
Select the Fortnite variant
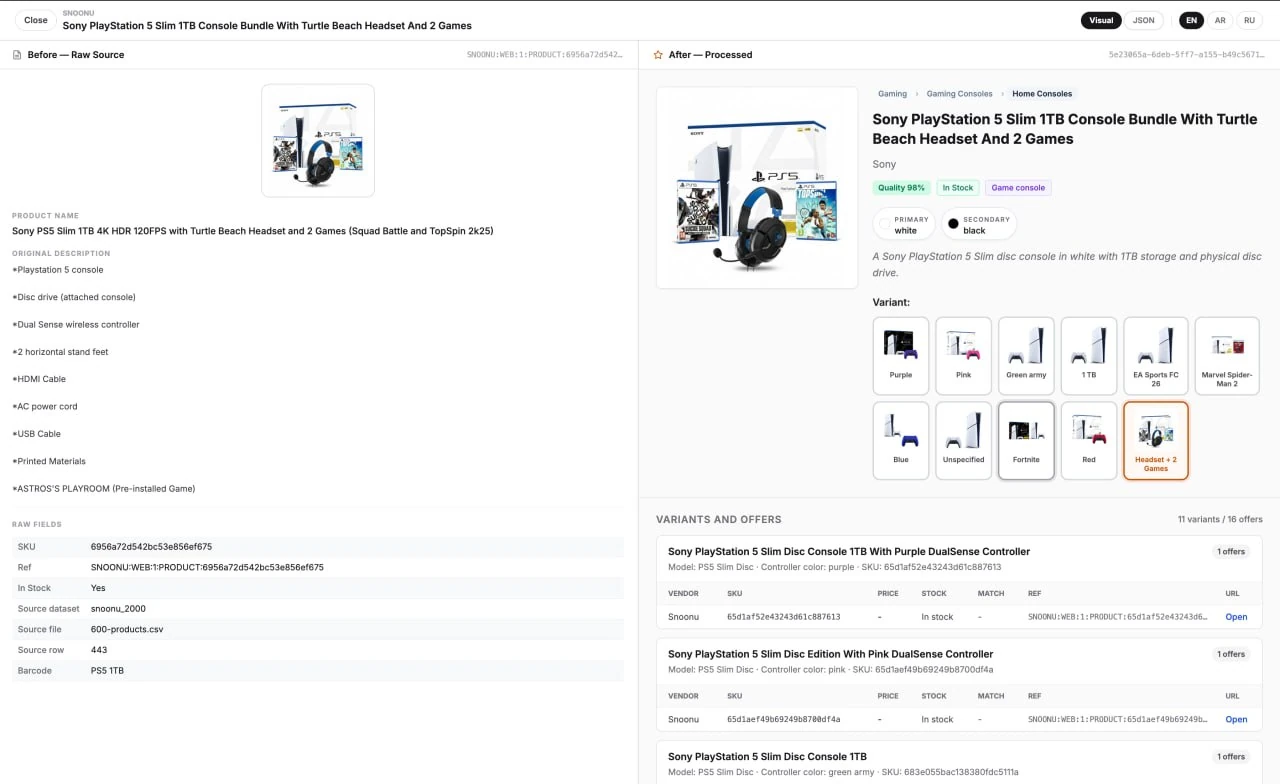click(x=1026, y=441)
